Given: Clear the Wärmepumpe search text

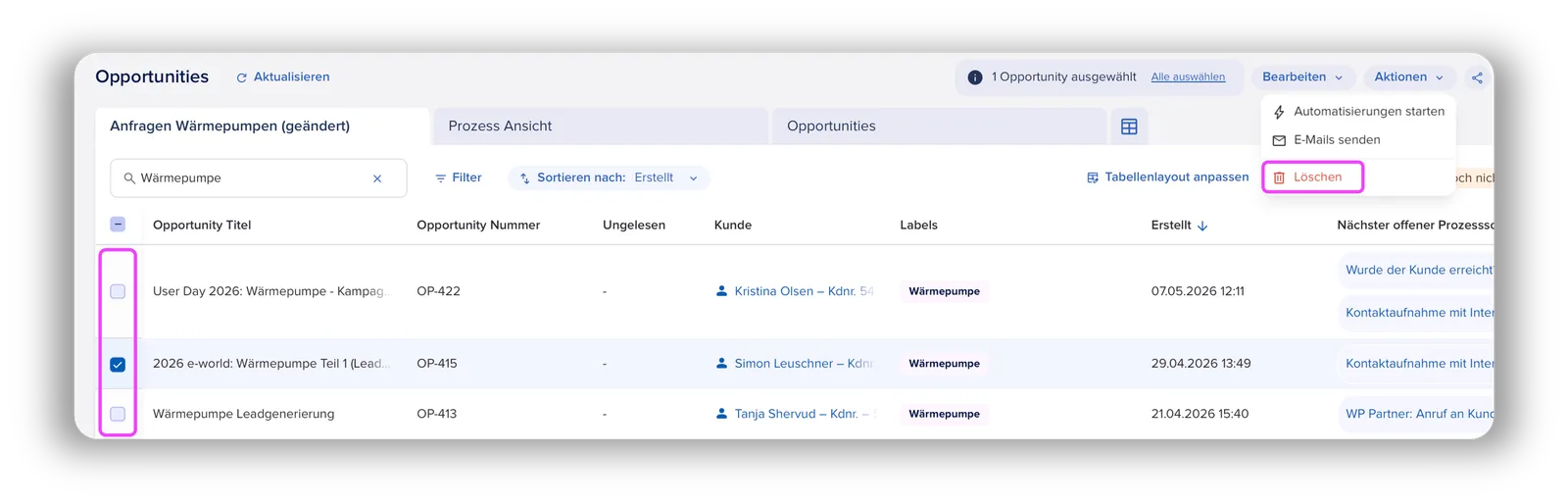Looking at the screenshot, I should click(377, 178).
